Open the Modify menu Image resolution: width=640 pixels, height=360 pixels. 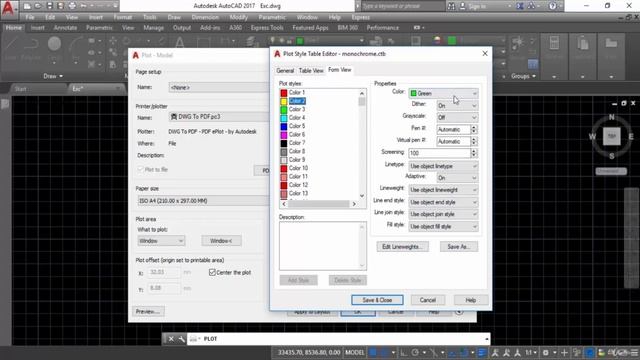238,17
